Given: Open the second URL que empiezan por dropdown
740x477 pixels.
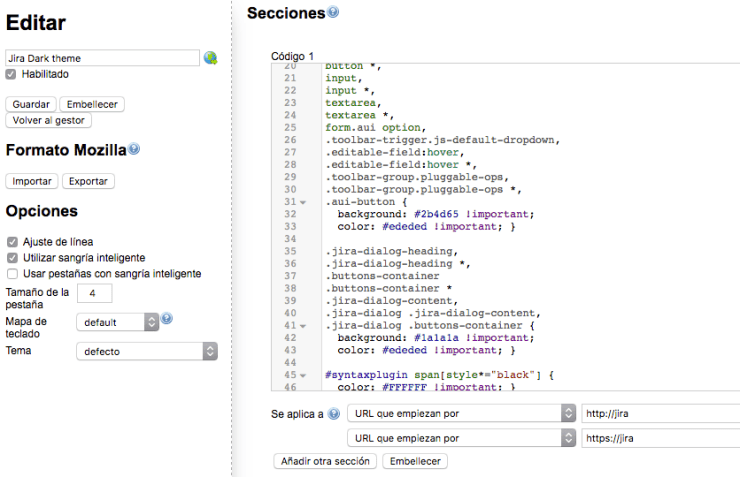Looking at the screenshot, I should coord(459,438).
